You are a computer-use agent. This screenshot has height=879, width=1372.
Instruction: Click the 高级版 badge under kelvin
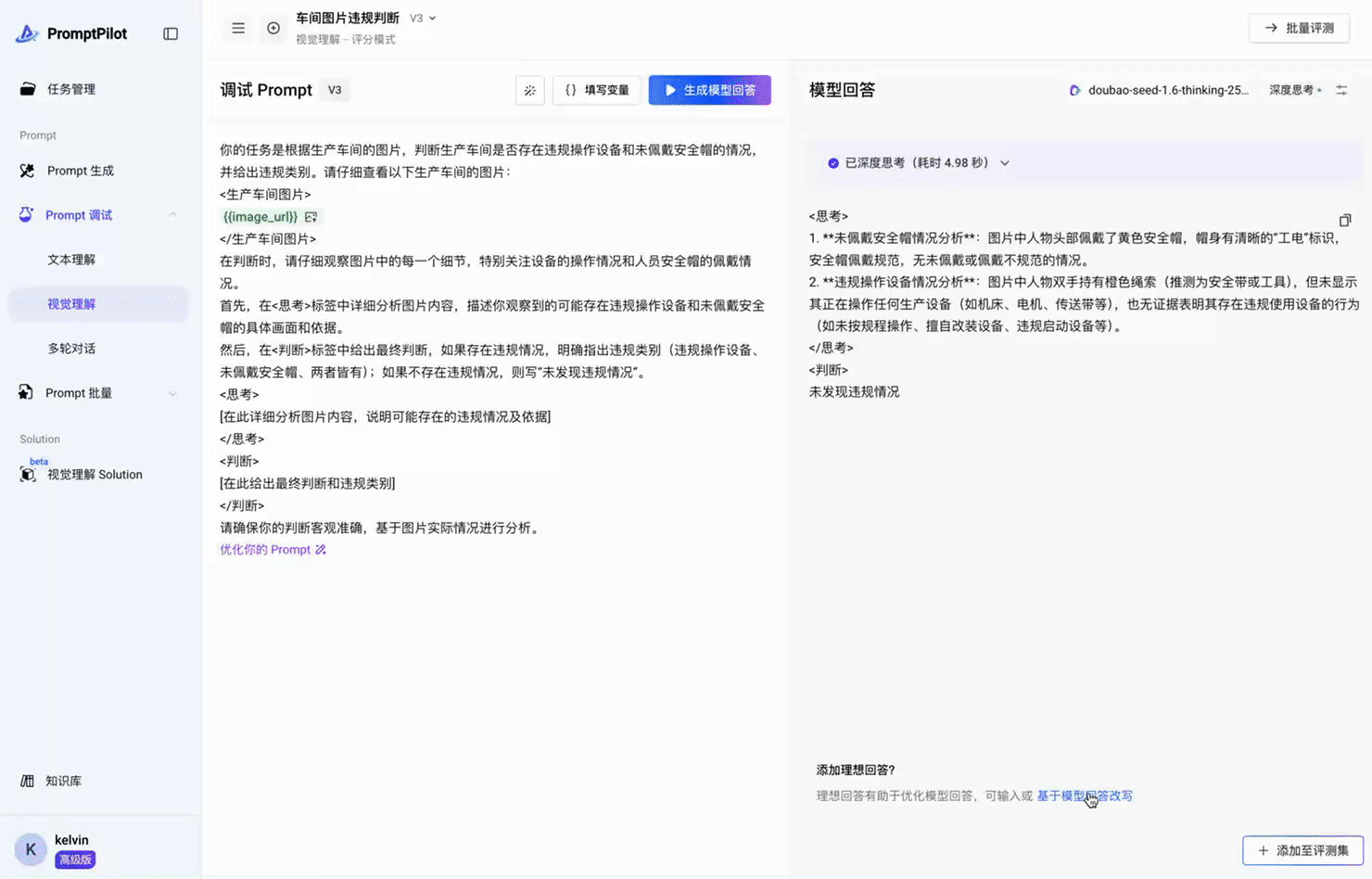(x=75, y=860)
